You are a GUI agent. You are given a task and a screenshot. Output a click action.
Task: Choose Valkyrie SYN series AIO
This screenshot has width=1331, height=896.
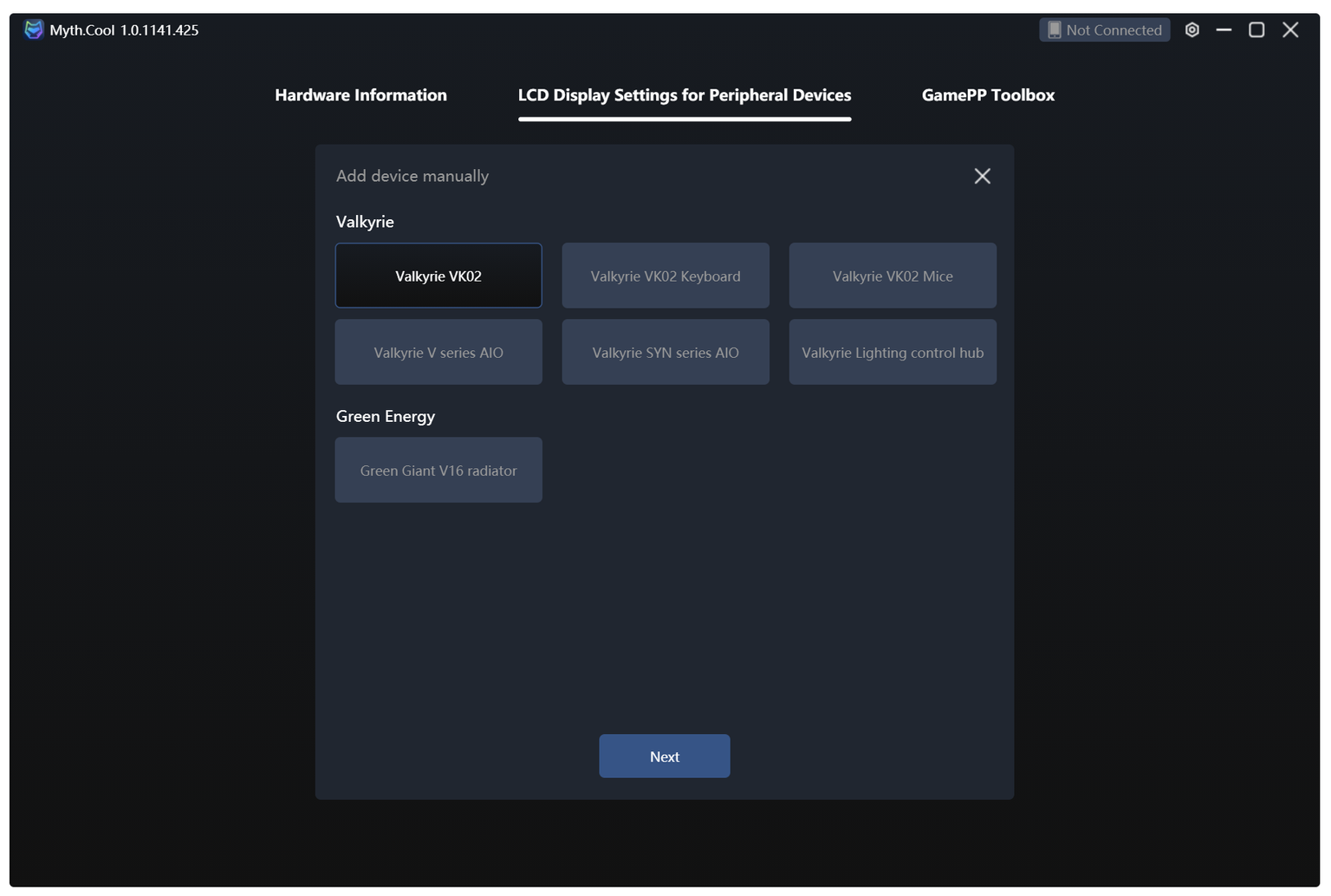[665, 352]
